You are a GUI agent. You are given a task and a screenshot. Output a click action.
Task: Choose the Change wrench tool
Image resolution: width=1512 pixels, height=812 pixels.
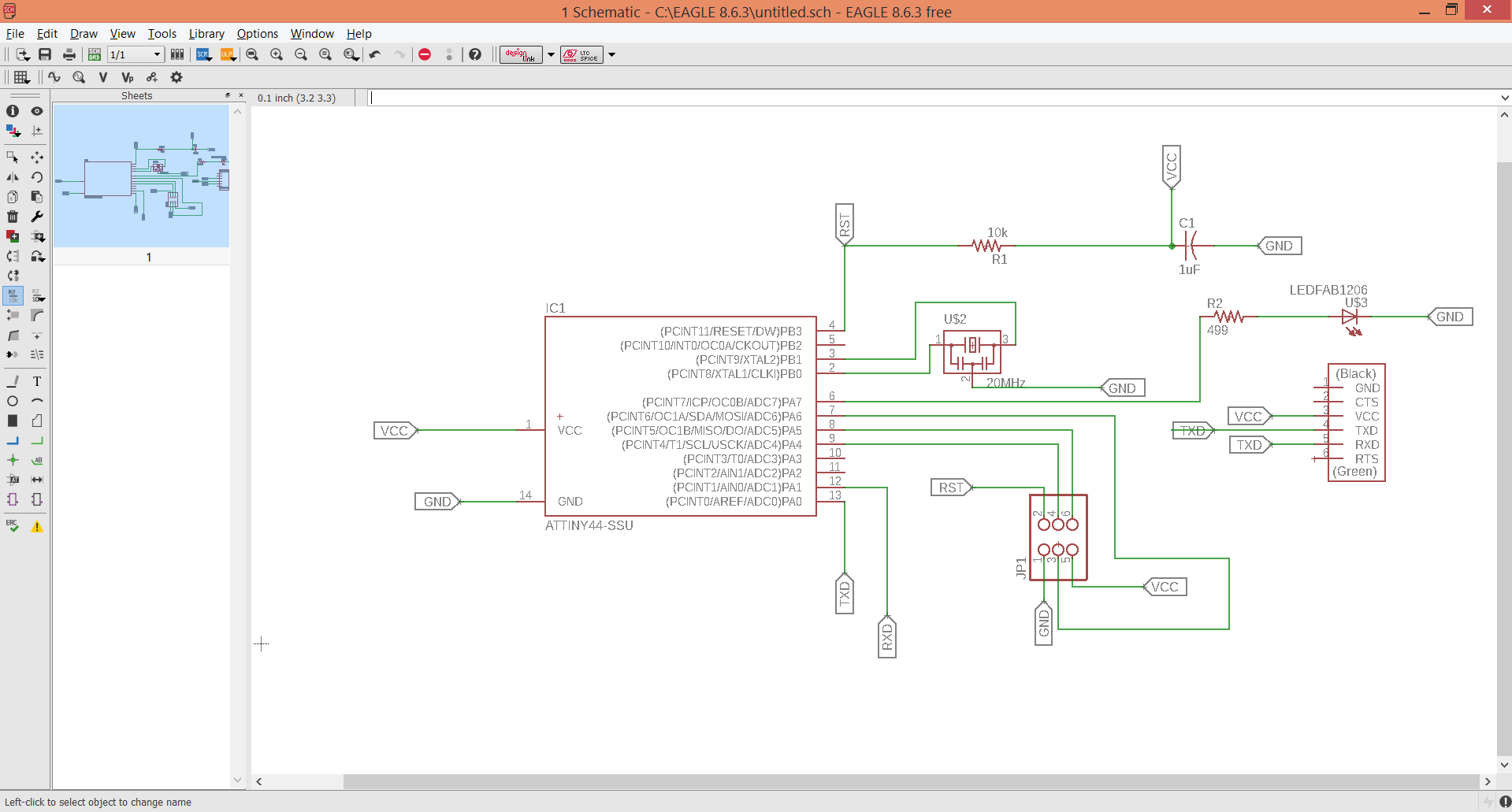37,217
